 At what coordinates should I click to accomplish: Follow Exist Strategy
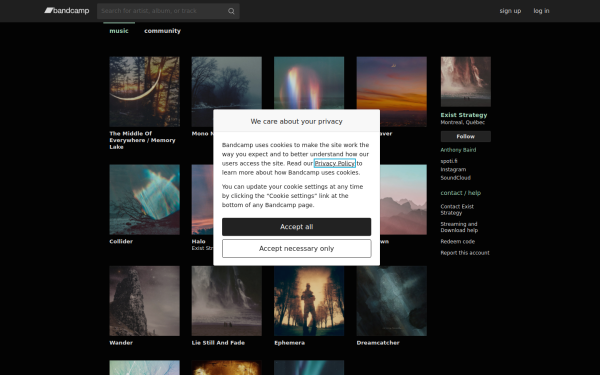coord(466,137)
